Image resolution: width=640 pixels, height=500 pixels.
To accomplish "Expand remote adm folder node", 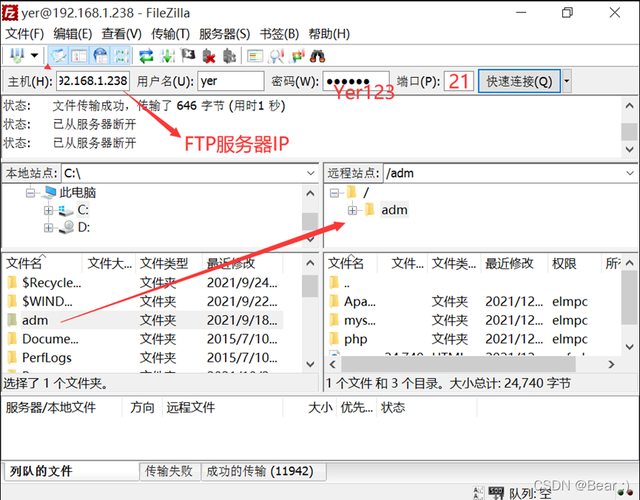I will click(x=353, y=210).
